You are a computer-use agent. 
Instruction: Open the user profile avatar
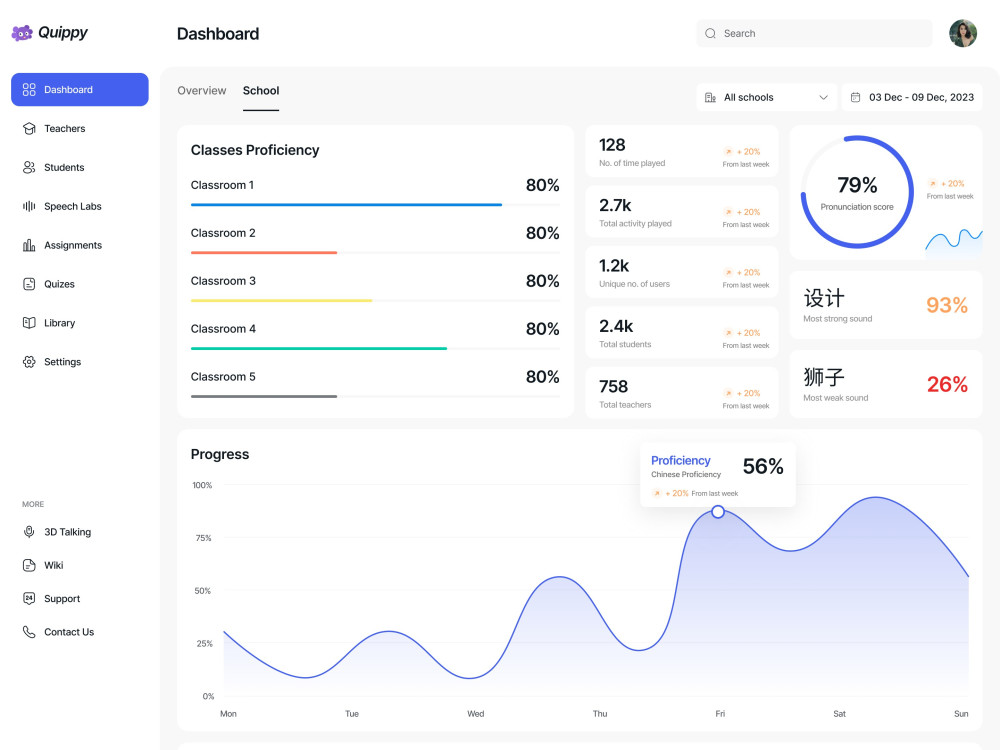click(963, 33)
